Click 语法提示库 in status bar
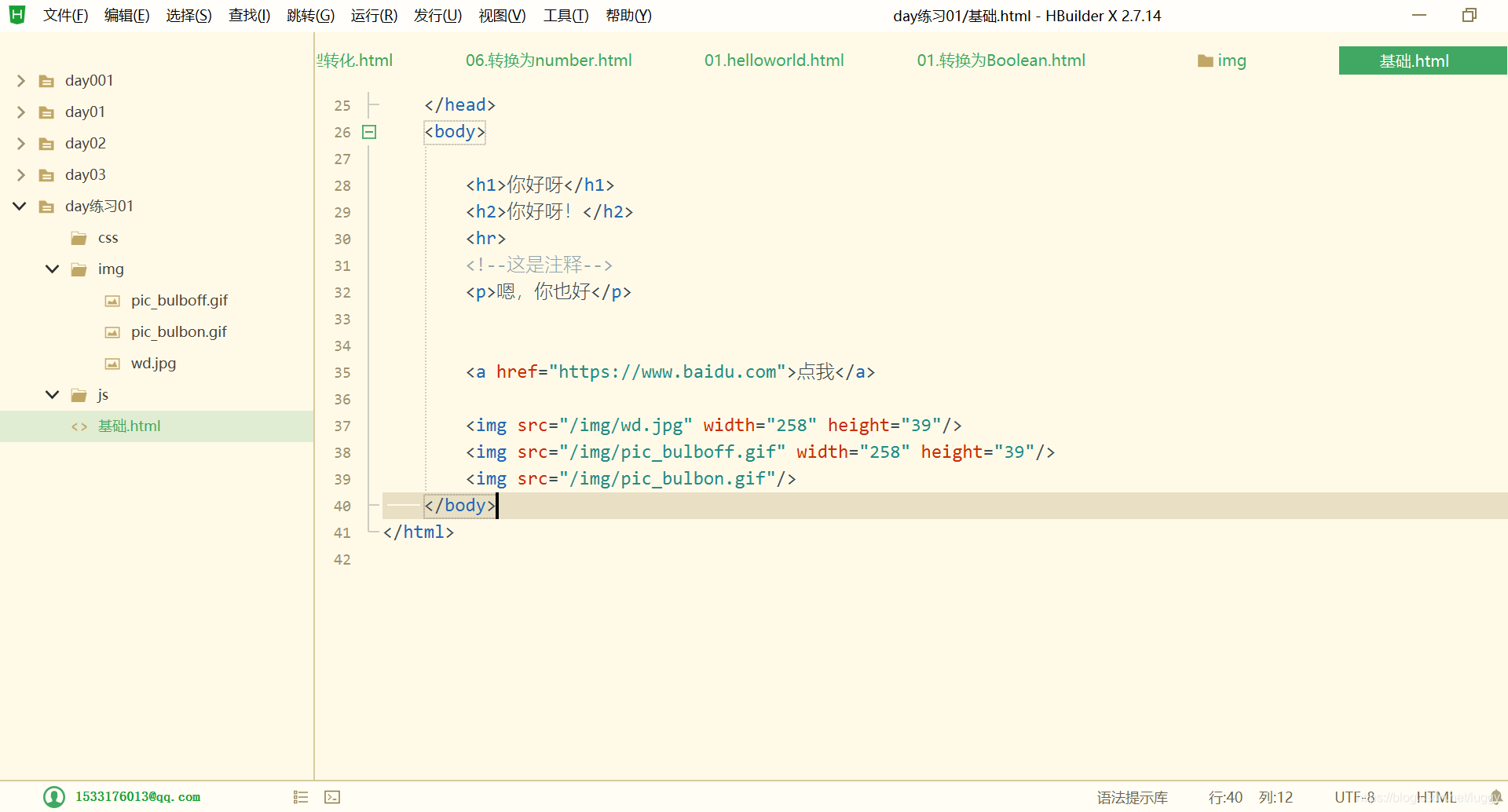The width and height of the screenshot is (1508, 812). (x=1132, y=797)
